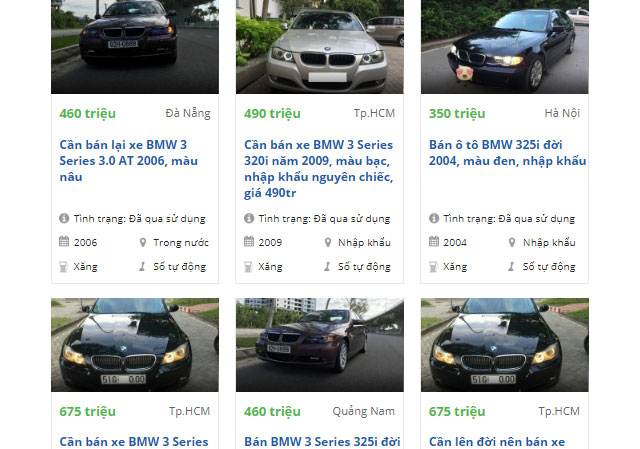Click '675 triệu' price above 'Cần lên đời nên bán xe'
The height and width of the screenshot is (449, 640).
(457, 411)
